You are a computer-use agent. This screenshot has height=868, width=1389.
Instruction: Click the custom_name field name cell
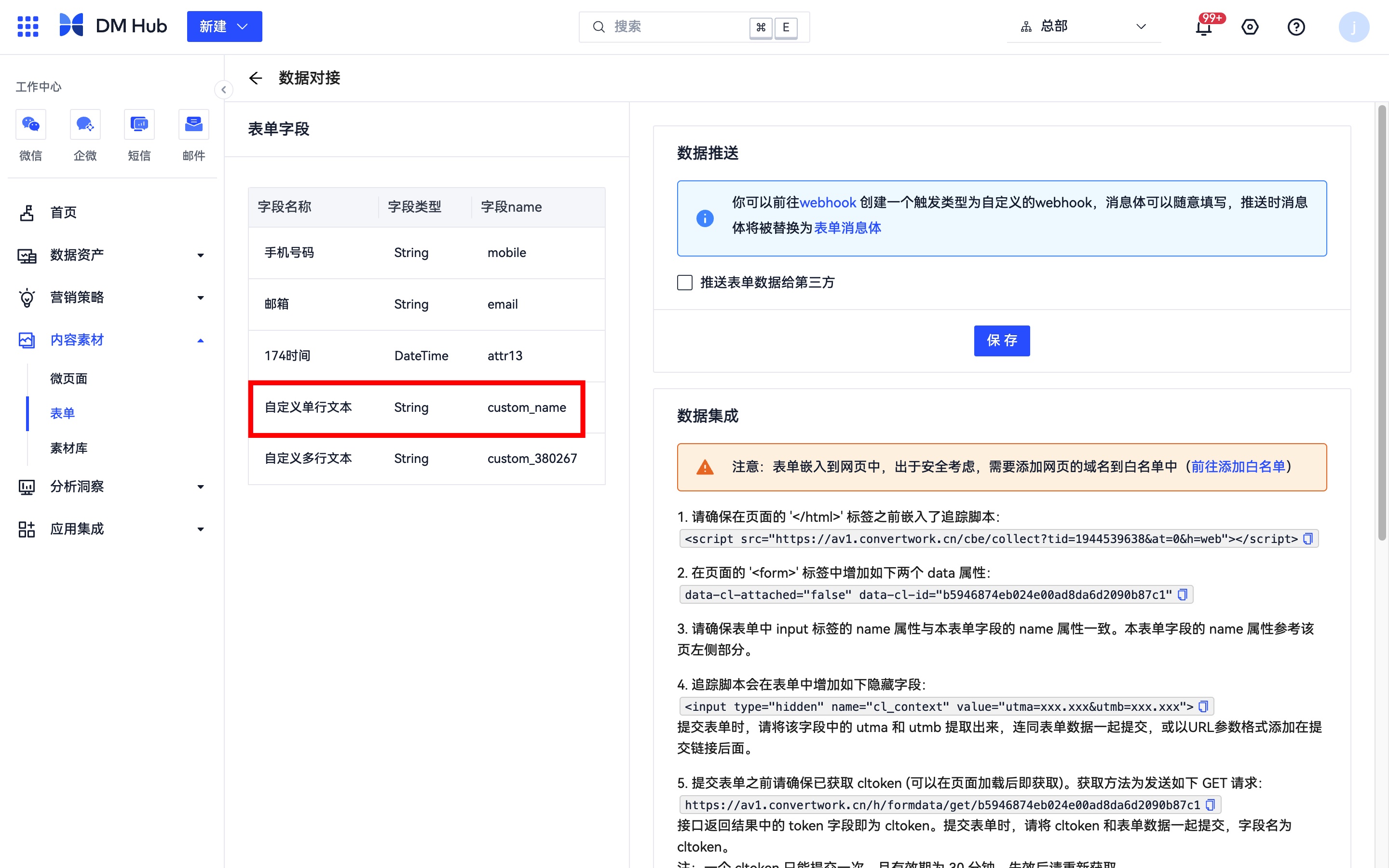pyautogui.click(x=526, y=407)
